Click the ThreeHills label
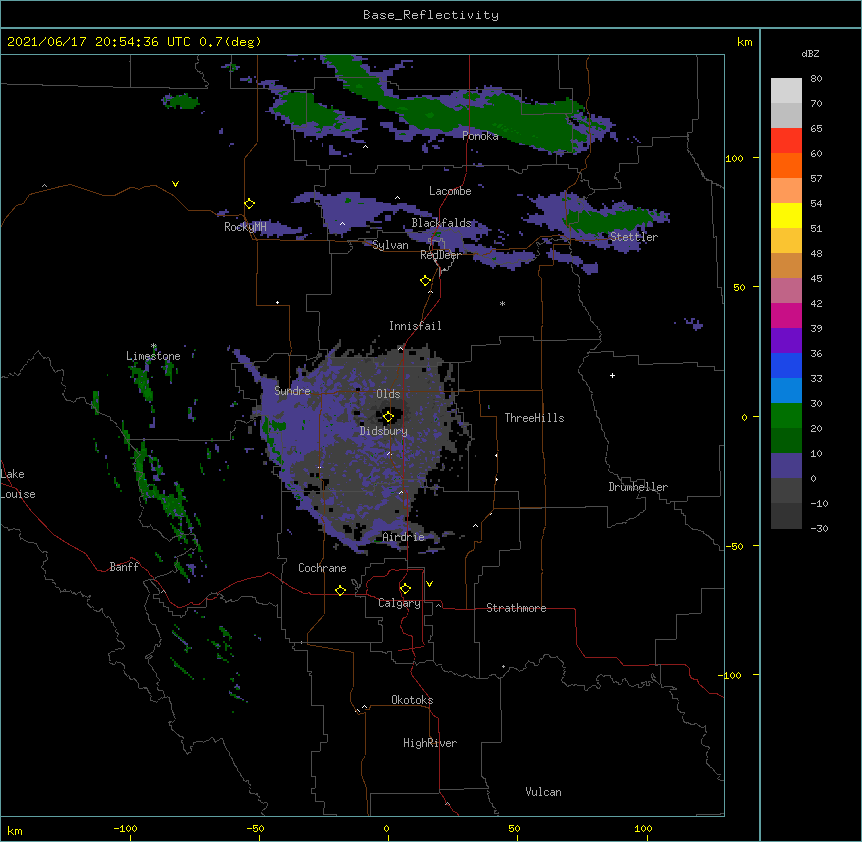This screenshot has height=842, width=862. pos(534,418)
